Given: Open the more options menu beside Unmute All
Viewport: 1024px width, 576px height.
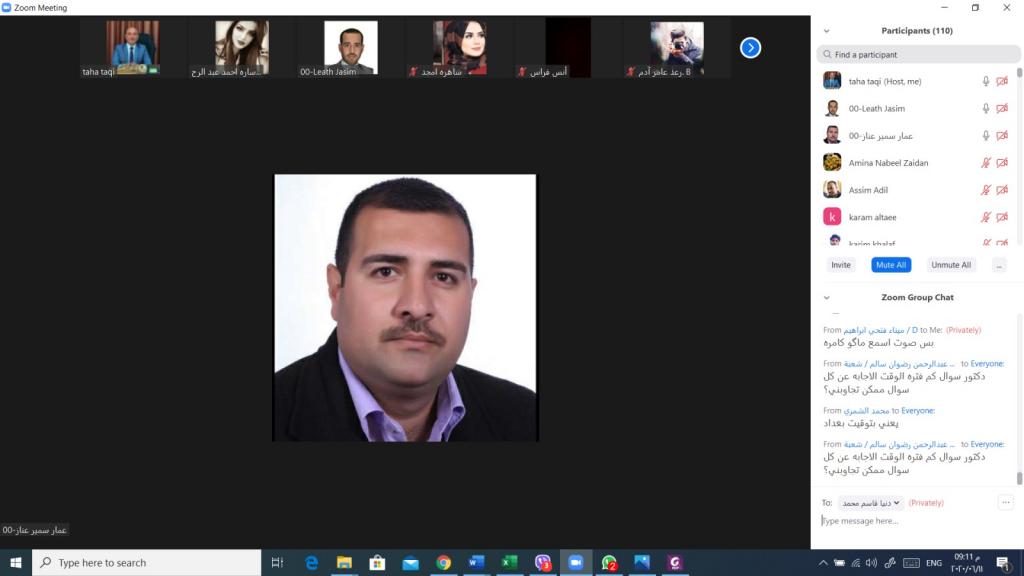Looking at the screenshot, I should [998, 265].
